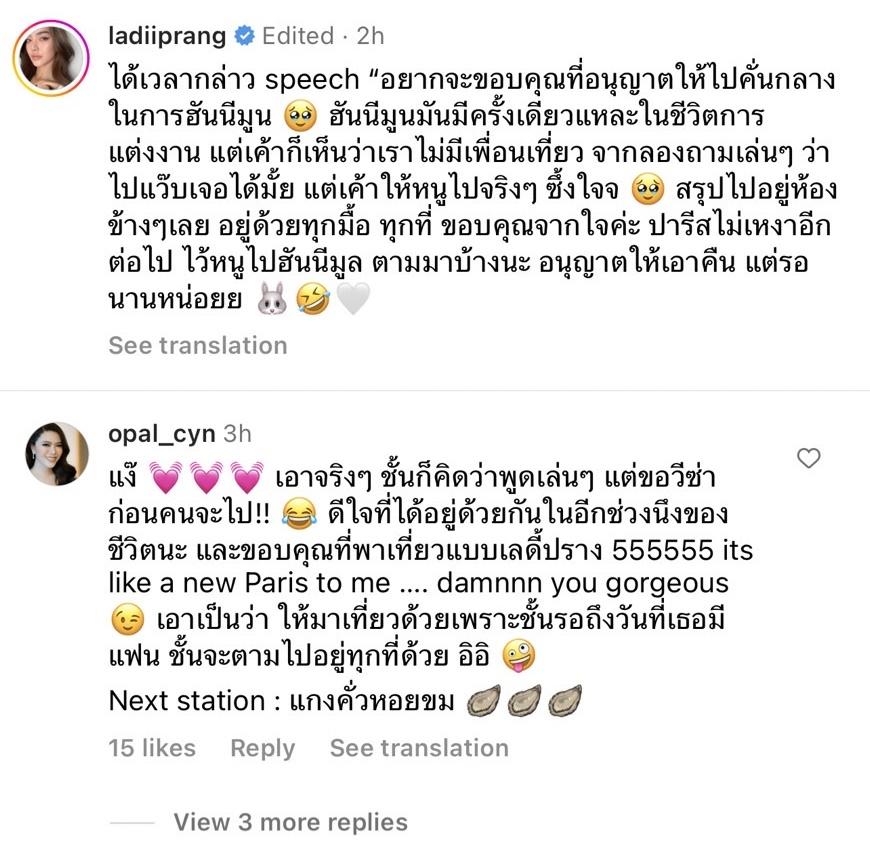Like opal_cyn's comment with the heart icon
The height and width of the screenshot is (863, 870).
(808, 458)
